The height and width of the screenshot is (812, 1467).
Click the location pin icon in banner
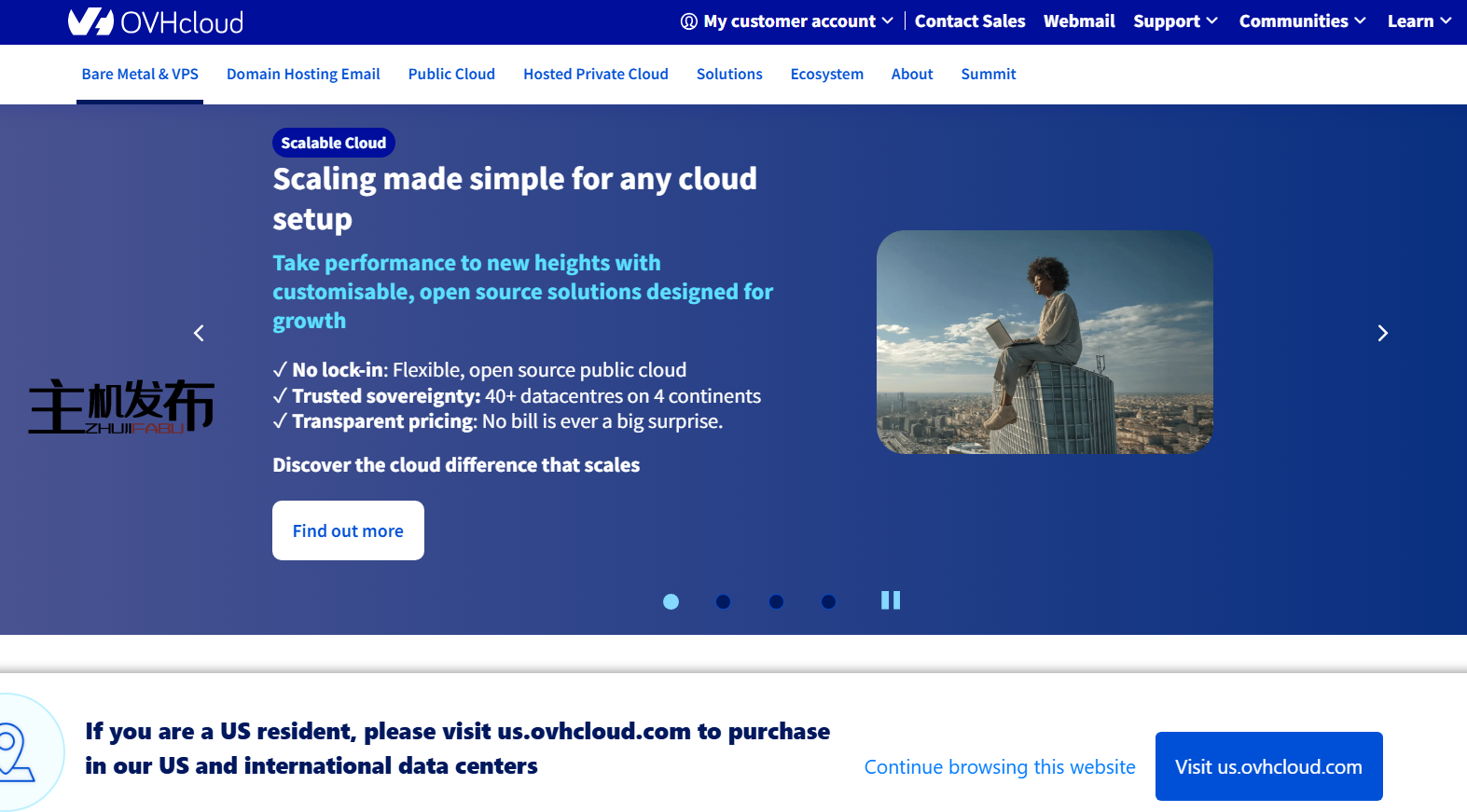tap(16, 752)
